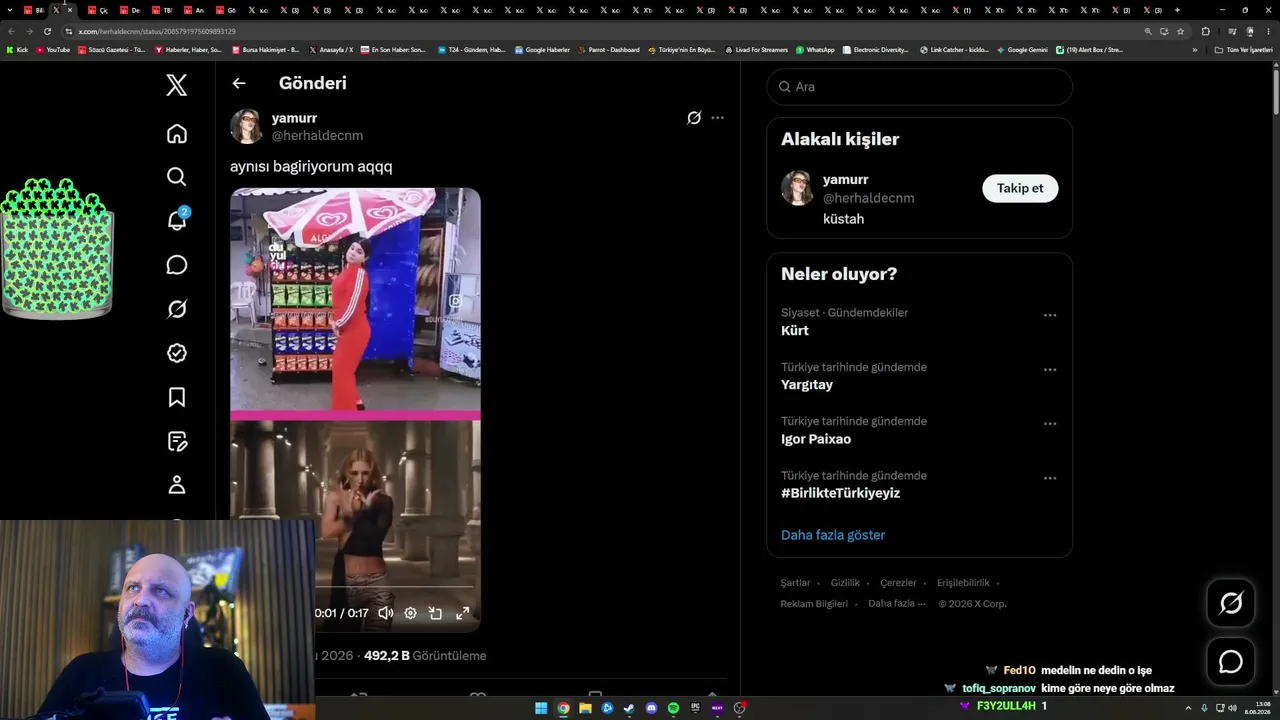Open Notifications bell with 2 badge

[x=177, y=220]
